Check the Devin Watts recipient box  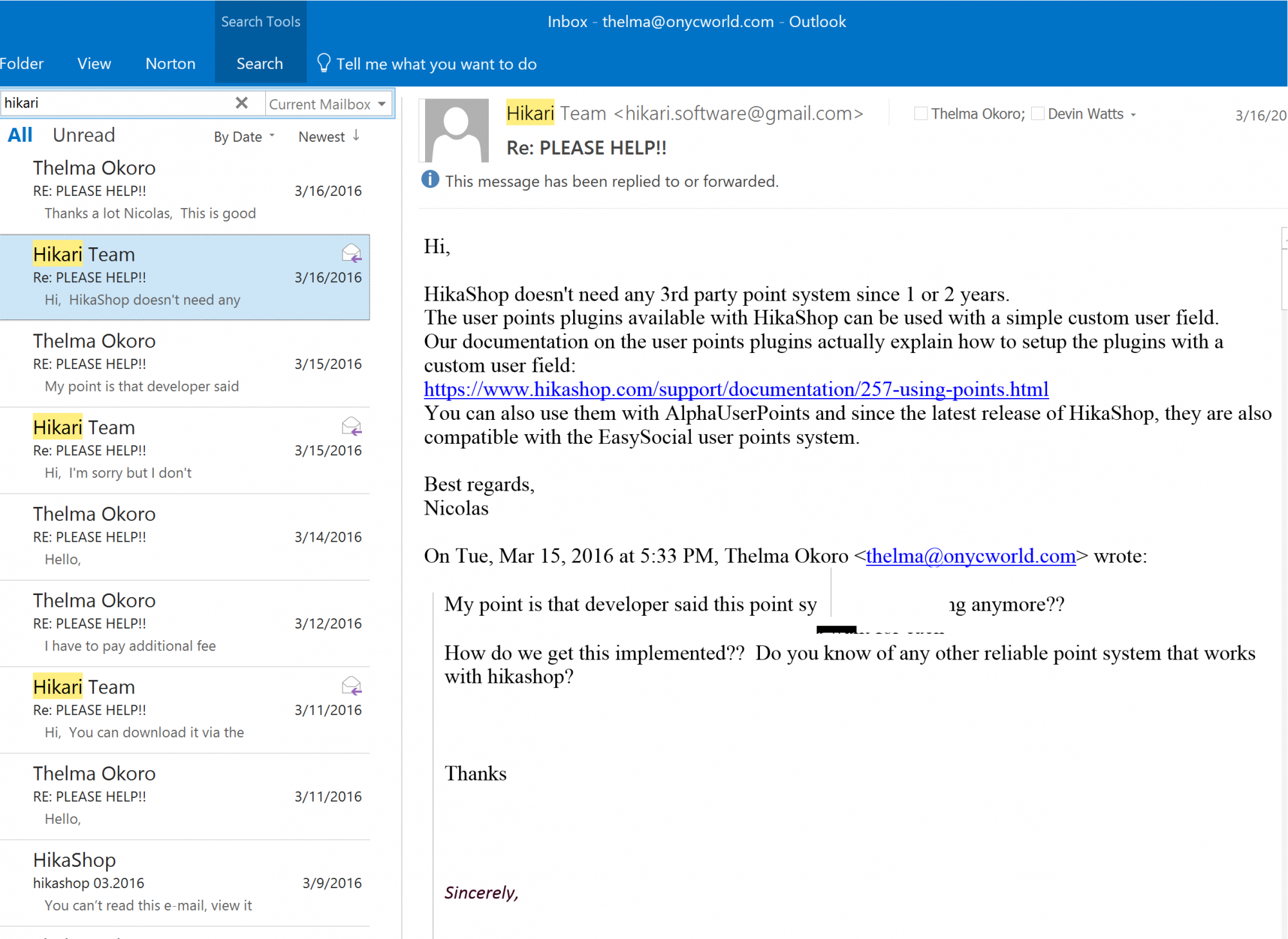pos(1037,114)
